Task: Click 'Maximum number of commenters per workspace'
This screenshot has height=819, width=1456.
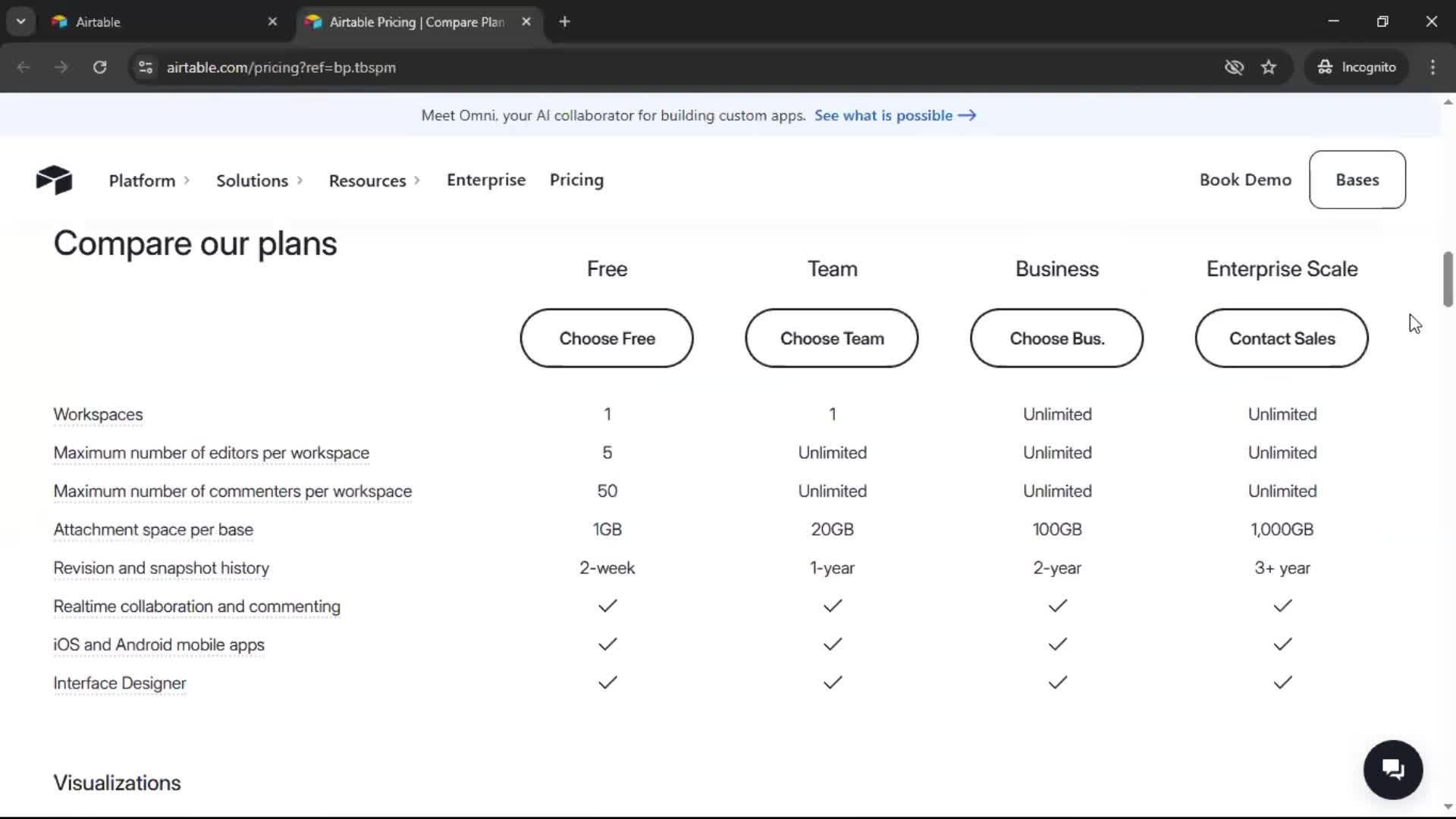Action: coord(232,491)
